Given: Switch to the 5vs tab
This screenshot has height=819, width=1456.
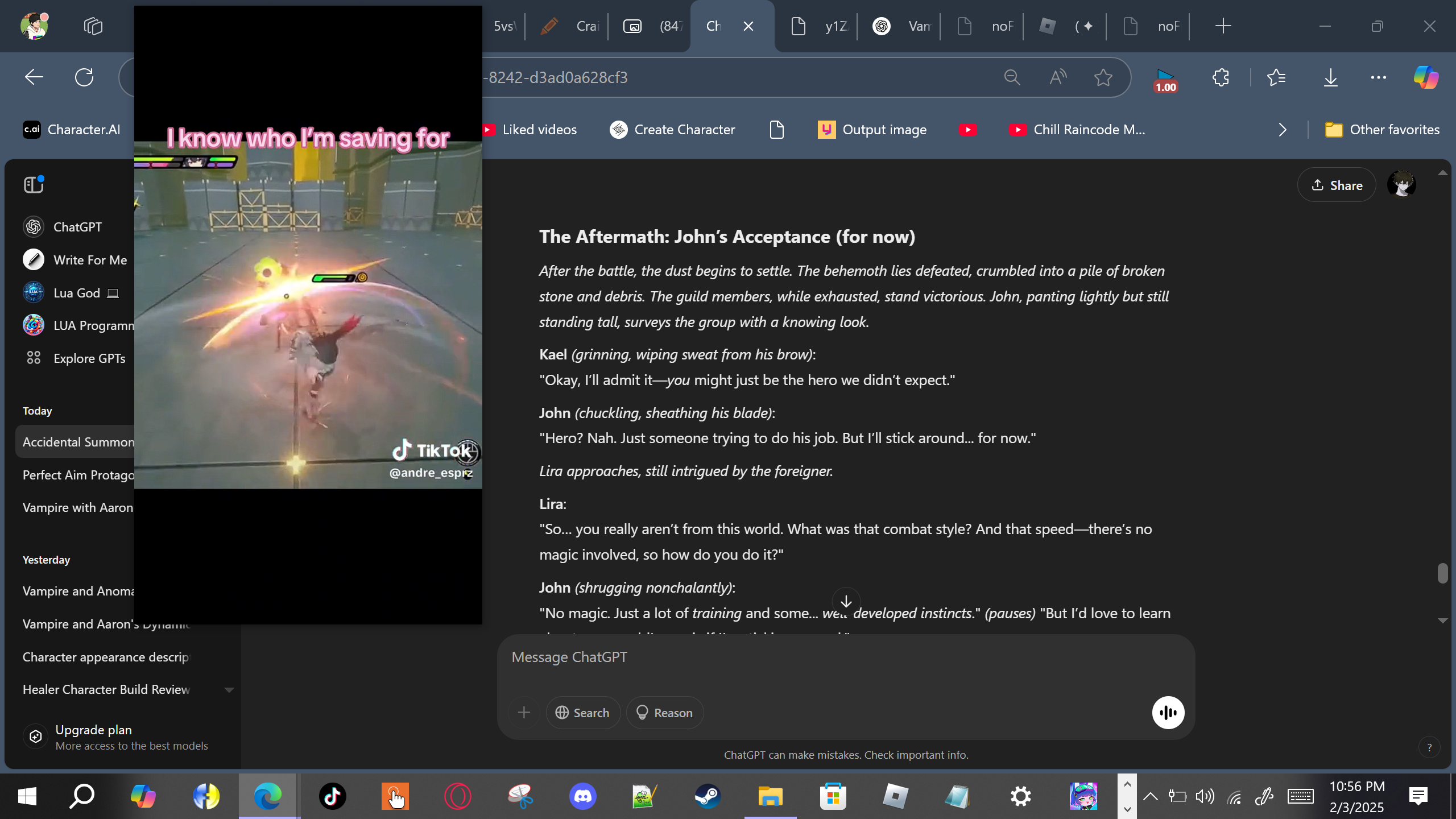Looking at the screenshot, I should (504, 26).
